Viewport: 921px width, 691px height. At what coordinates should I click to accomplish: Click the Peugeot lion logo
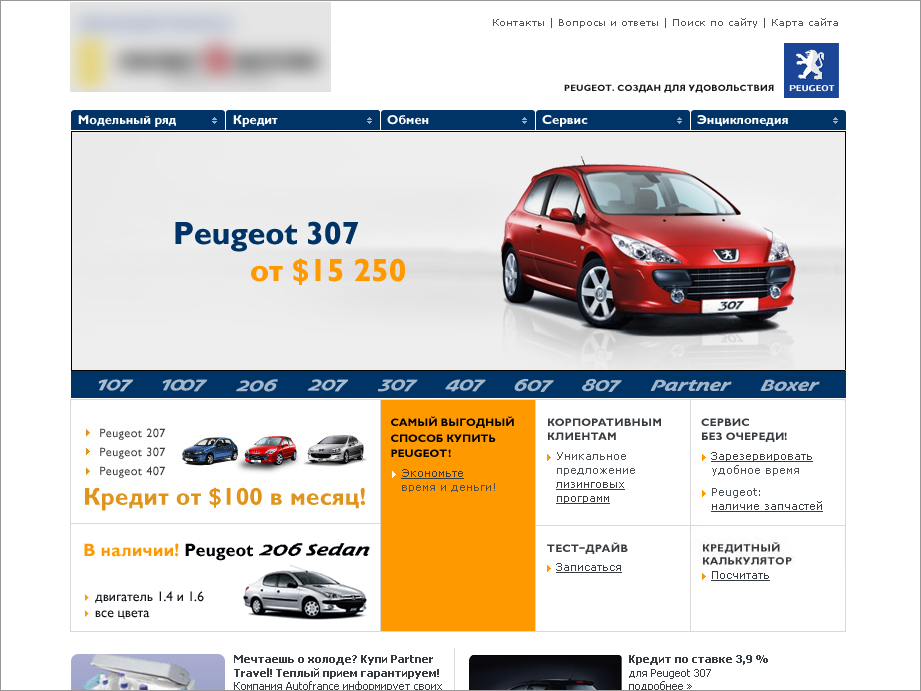[811, 70]
